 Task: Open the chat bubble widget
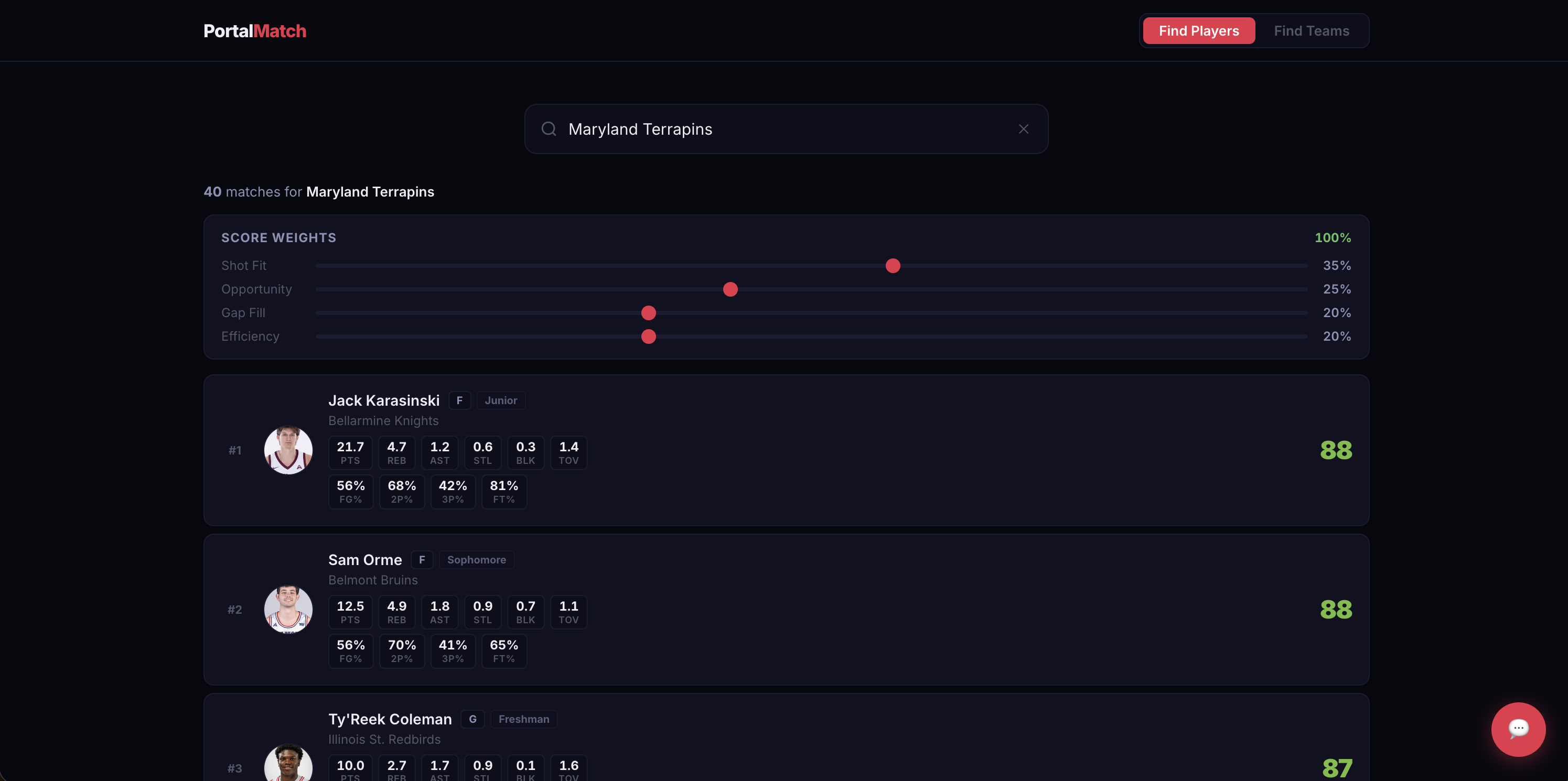(1518, 729)
